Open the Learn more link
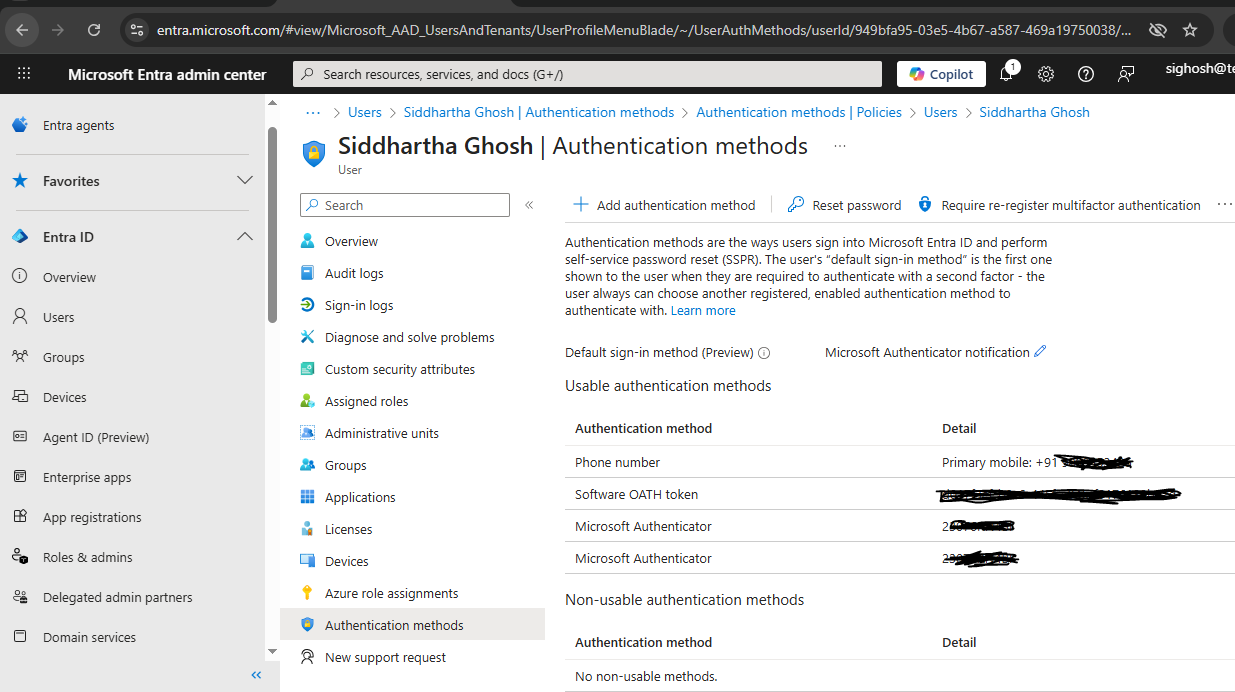The width and height of the screenshot is (1235, 692). (x=703, y=311)
